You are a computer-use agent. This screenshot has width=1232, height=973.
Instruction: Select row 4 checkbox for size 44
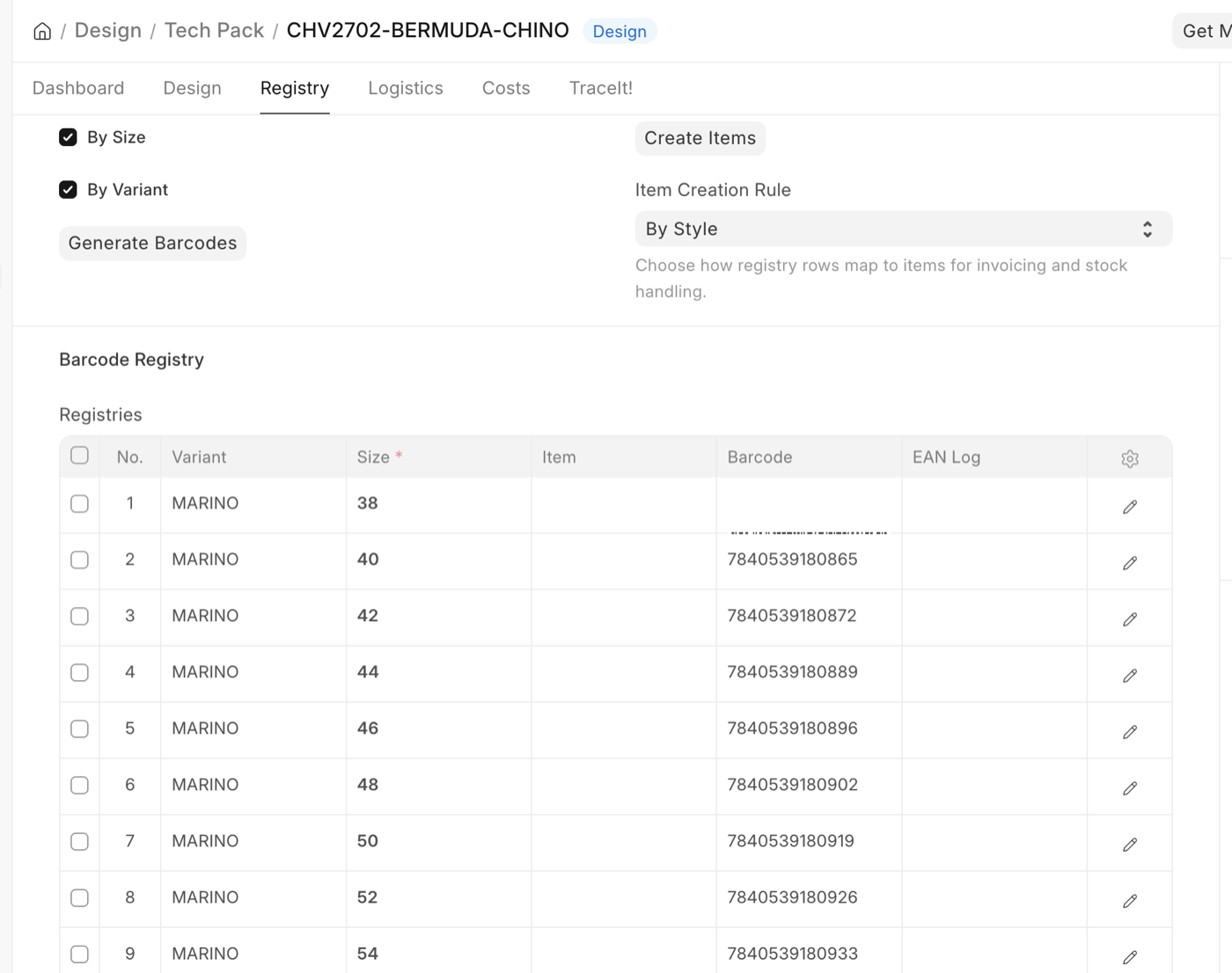click(x=79, y=673)
